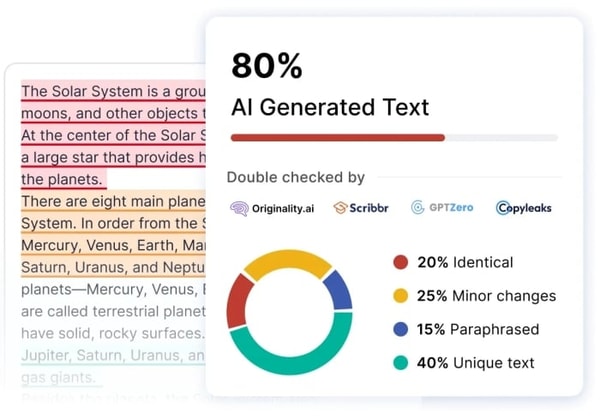The image size is (600, 419).
Task: Click the Scribbr logo icon
Action: [x=341, y=208]
